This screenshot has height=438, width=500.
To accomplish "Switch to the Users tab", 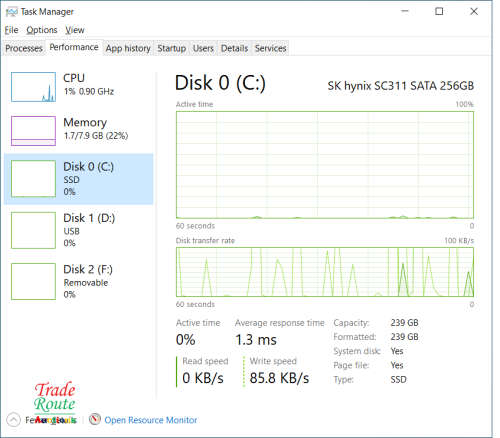I will coord(203,48).
